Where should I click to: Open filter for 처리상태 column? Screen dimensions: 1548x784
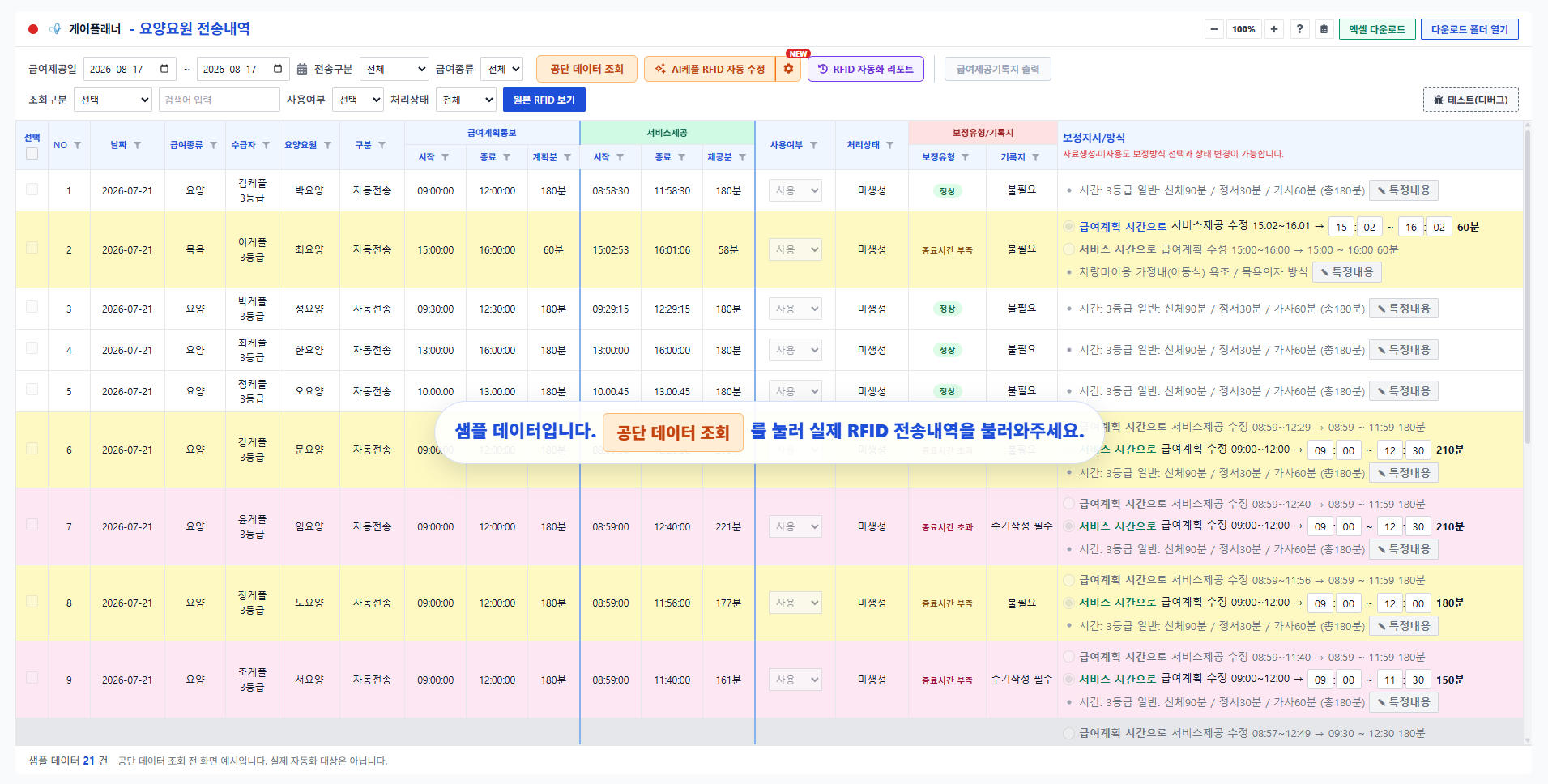pyautogui.click(x=890, y=145)
